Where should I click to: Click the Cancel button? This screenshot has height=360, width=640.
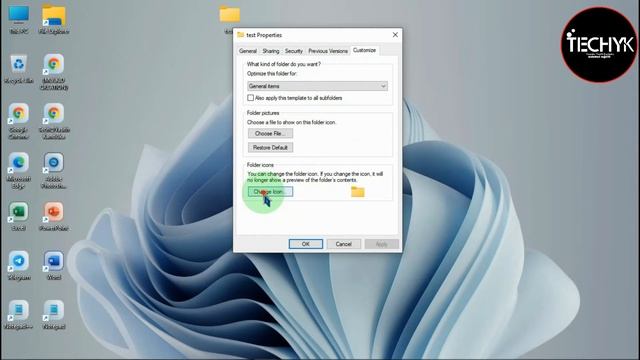click(x=344, y=244)
